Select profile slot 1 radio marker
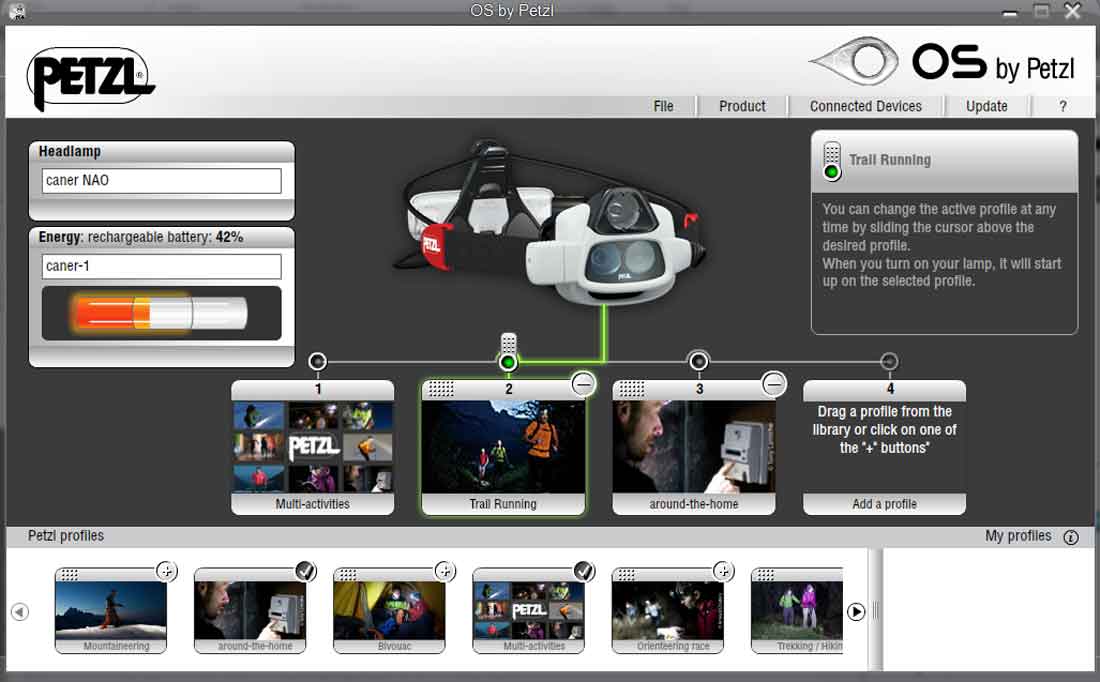The width and height of the screenshot is (1100, 682). pyautogui.click(x=317, y=361)
